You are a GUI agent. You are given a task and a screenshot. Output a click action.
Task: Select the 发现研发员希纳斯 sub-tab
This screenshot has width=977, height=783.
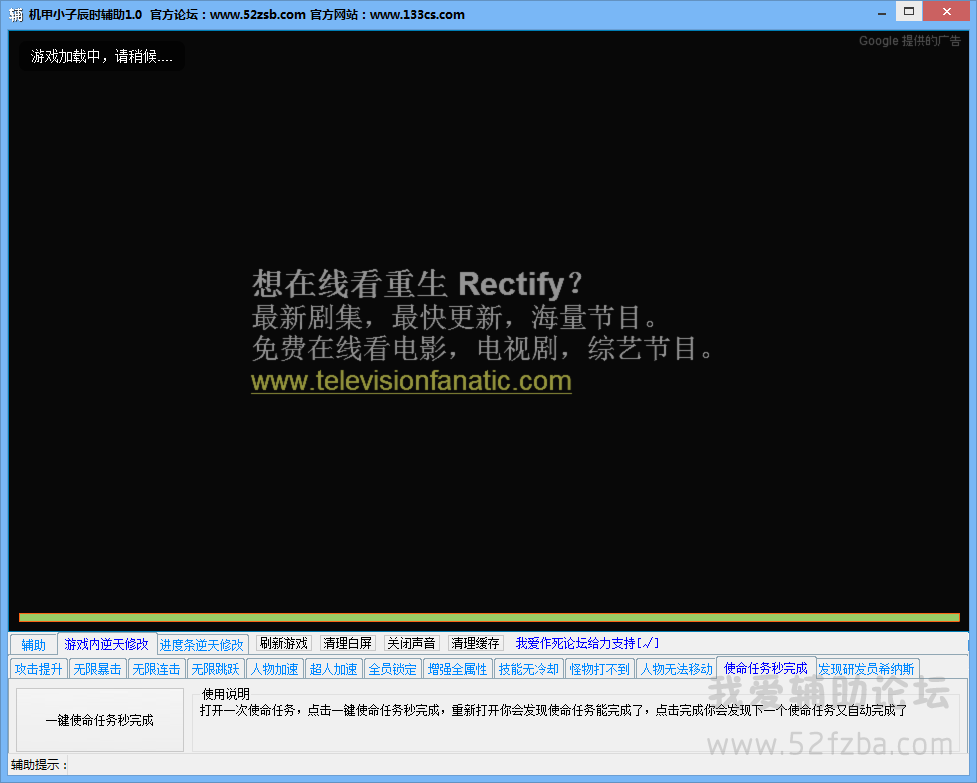[x=867, y=669]
